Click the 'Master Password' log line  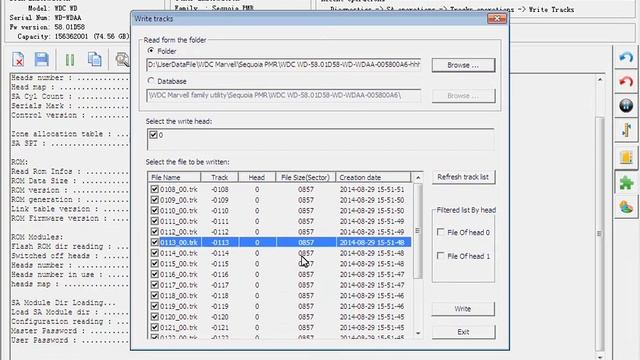tap(70, 331)
